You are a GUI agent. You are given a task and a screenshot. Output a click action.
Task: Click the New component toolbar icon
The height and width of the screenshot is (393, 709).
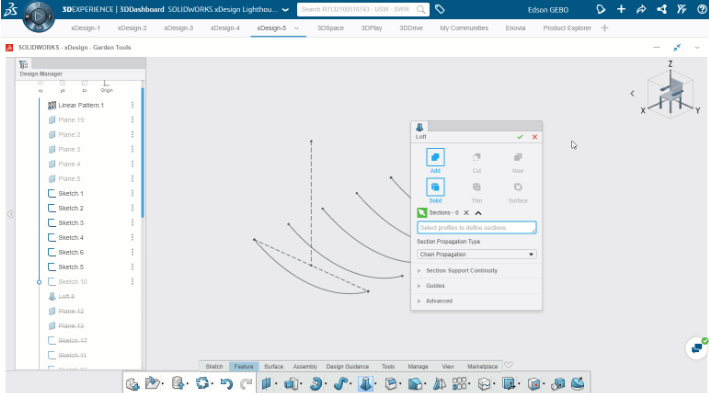coord(132,384)
